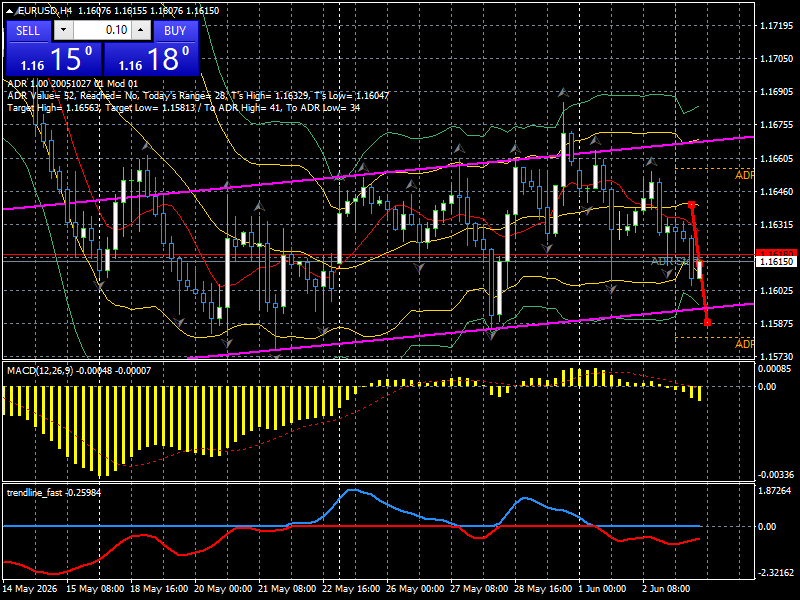
Task: Click the 1.15730 price axis label
Action: click(776, 357)
